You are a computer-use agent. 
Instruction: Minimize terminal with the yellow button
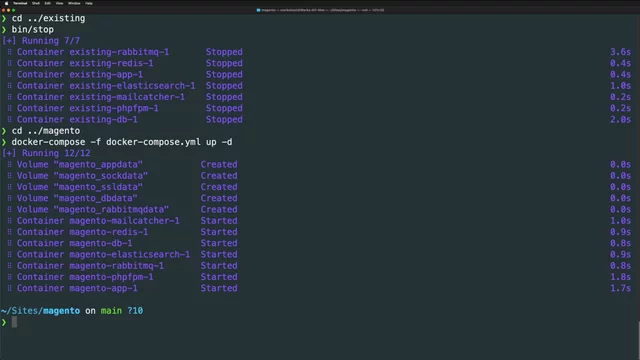pos(8,10)
